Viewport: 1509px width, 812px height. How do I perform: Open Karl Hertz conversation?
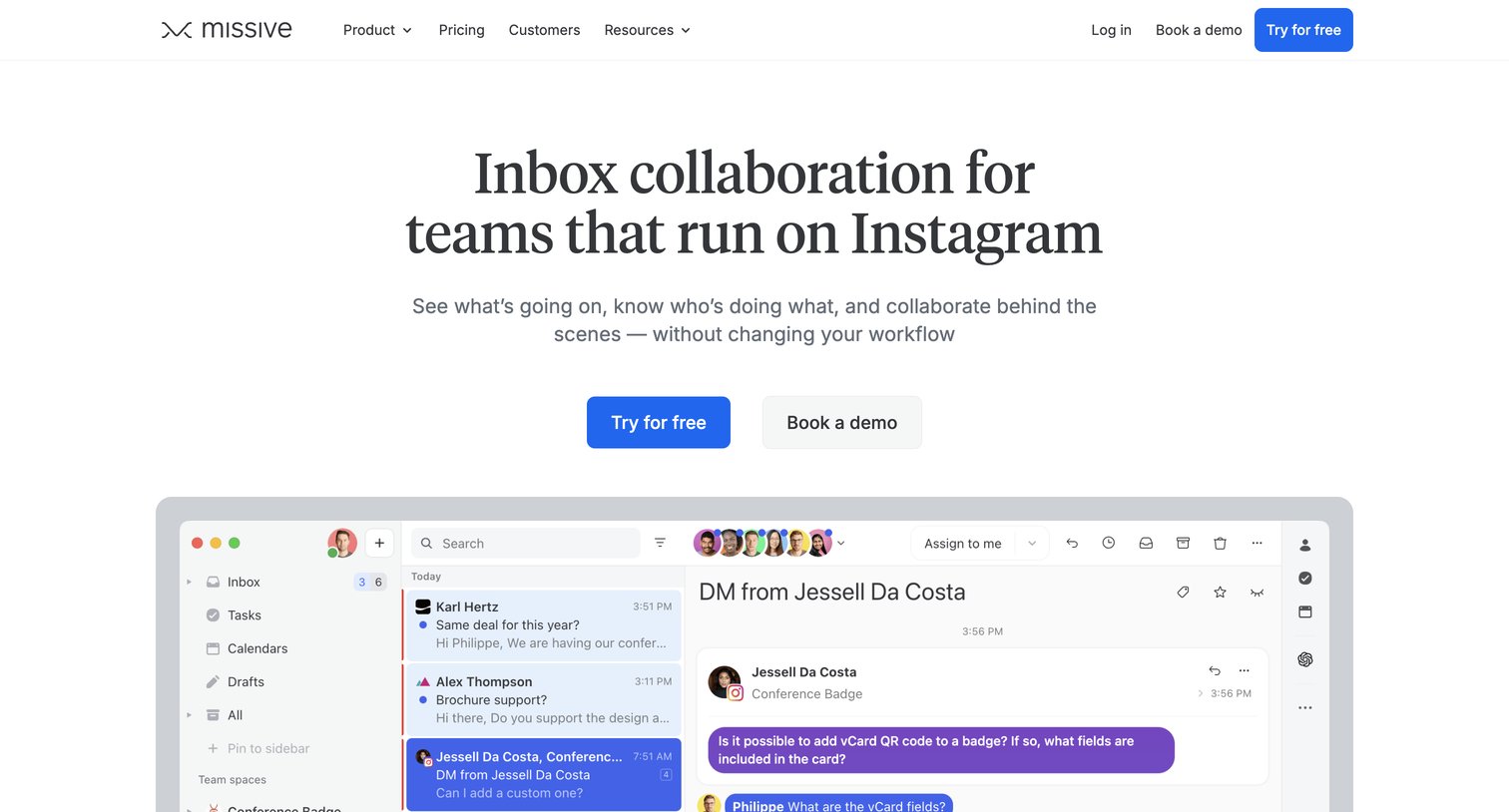click(x=543, y=624)
